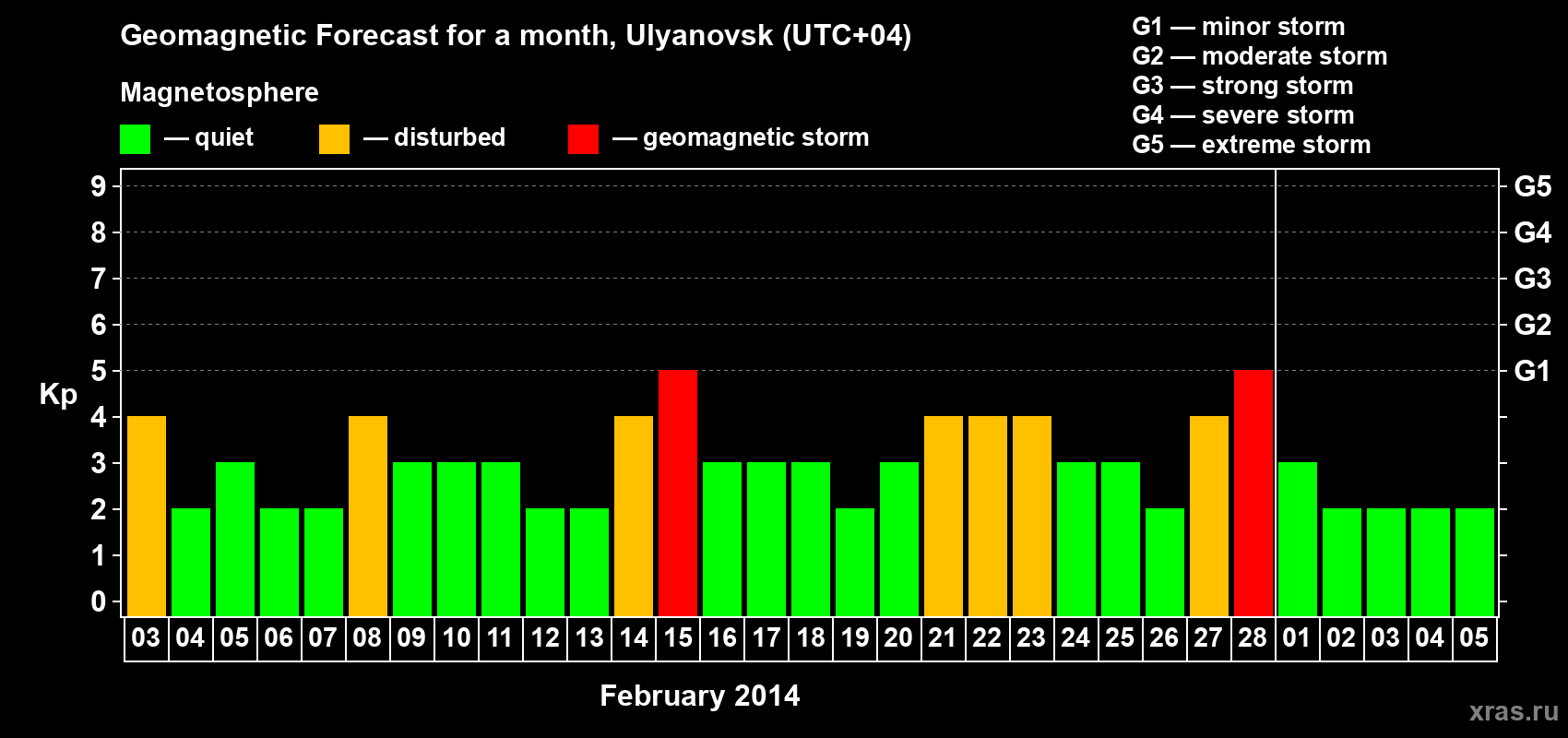
Task: Click the Kp value 9 on left axis
Action: pyautogui.click(x=99, y=186)
